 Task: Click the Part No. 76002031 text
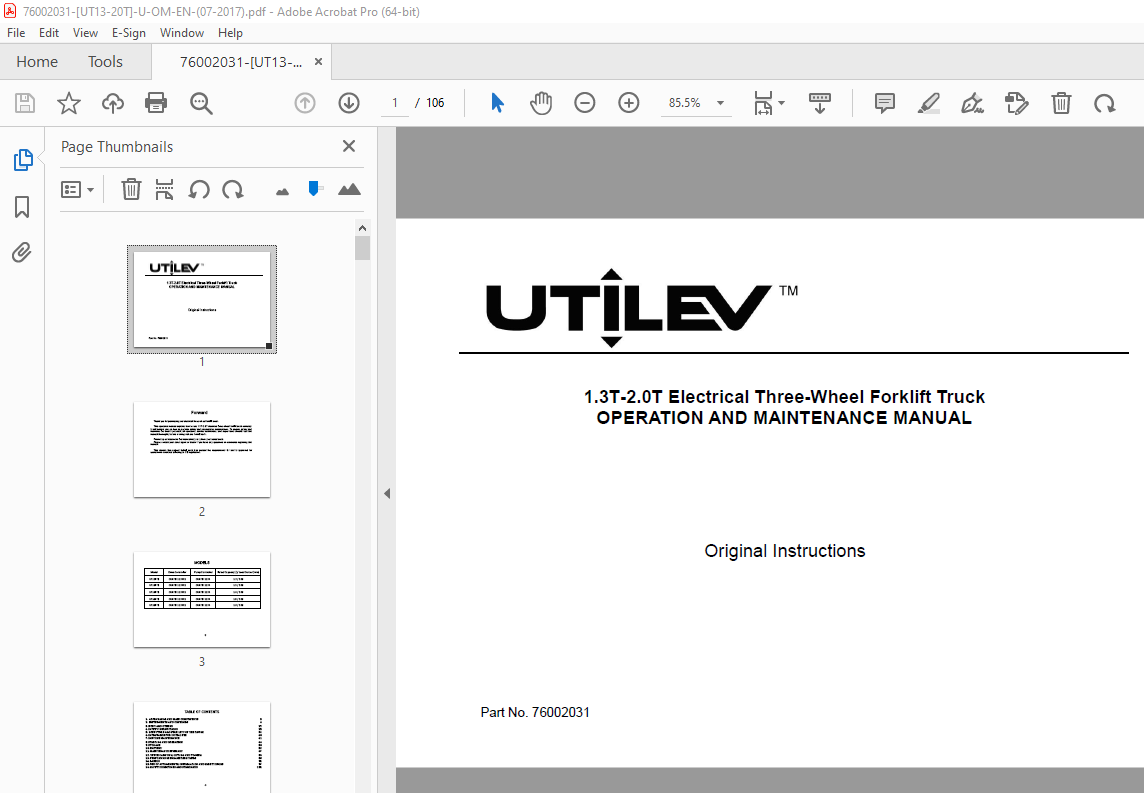(535, 712)
